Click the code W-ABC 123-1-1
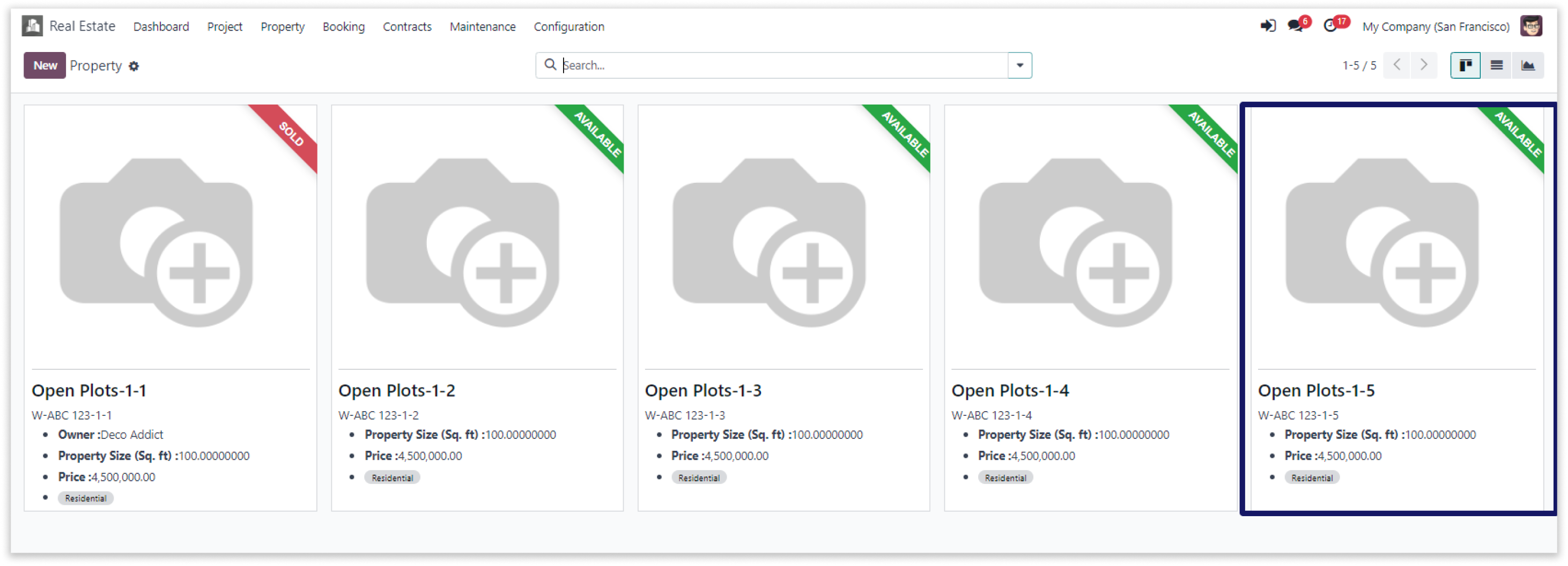 click(x=71, y=416)
